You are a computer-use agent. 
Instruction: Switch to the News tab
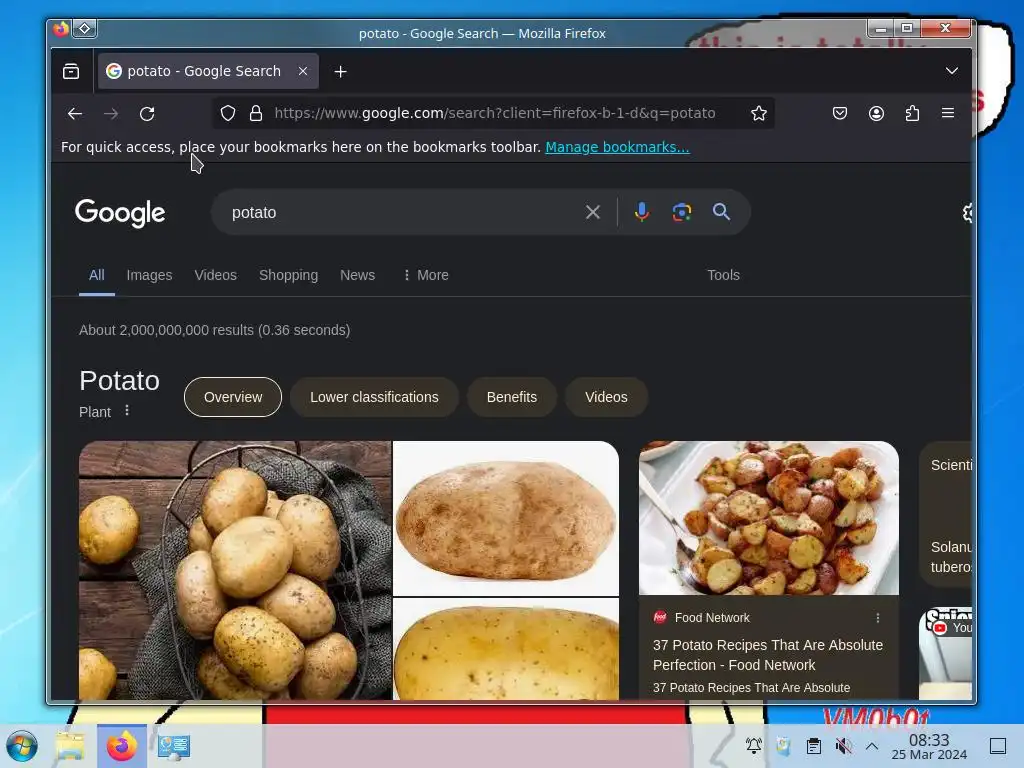(x=357, y=276)
